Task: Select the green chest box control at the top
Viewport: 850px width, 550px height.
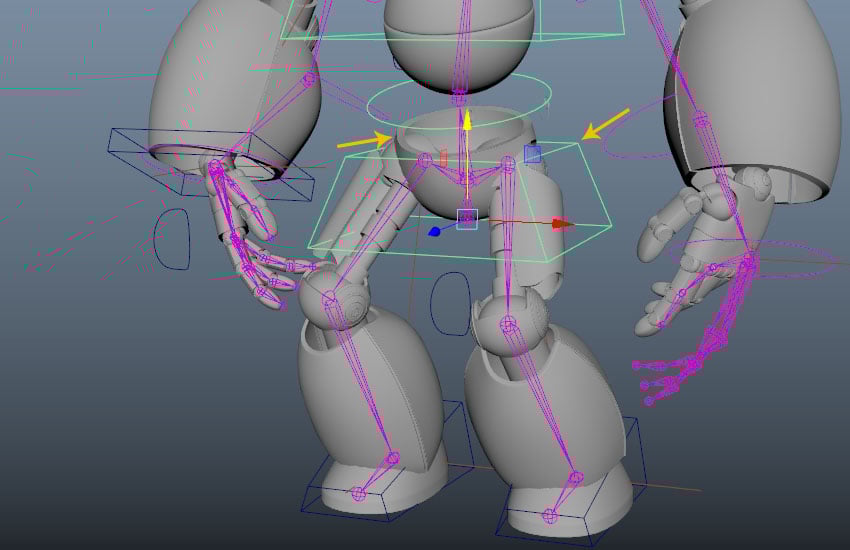Action: pos(453,21)
